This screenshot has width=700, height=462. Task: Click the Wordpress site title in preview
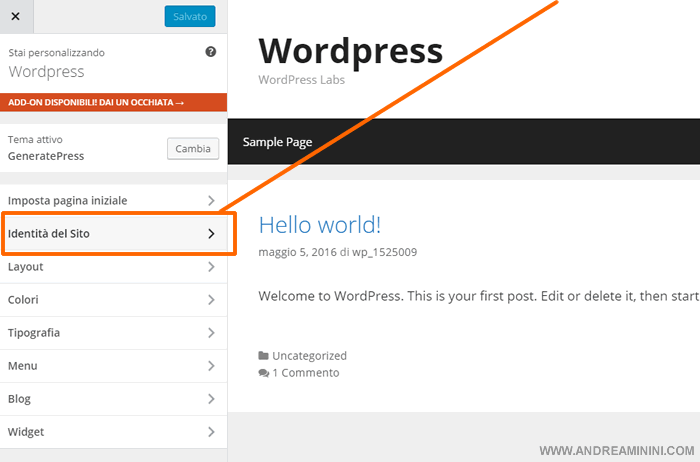[350, 52]
